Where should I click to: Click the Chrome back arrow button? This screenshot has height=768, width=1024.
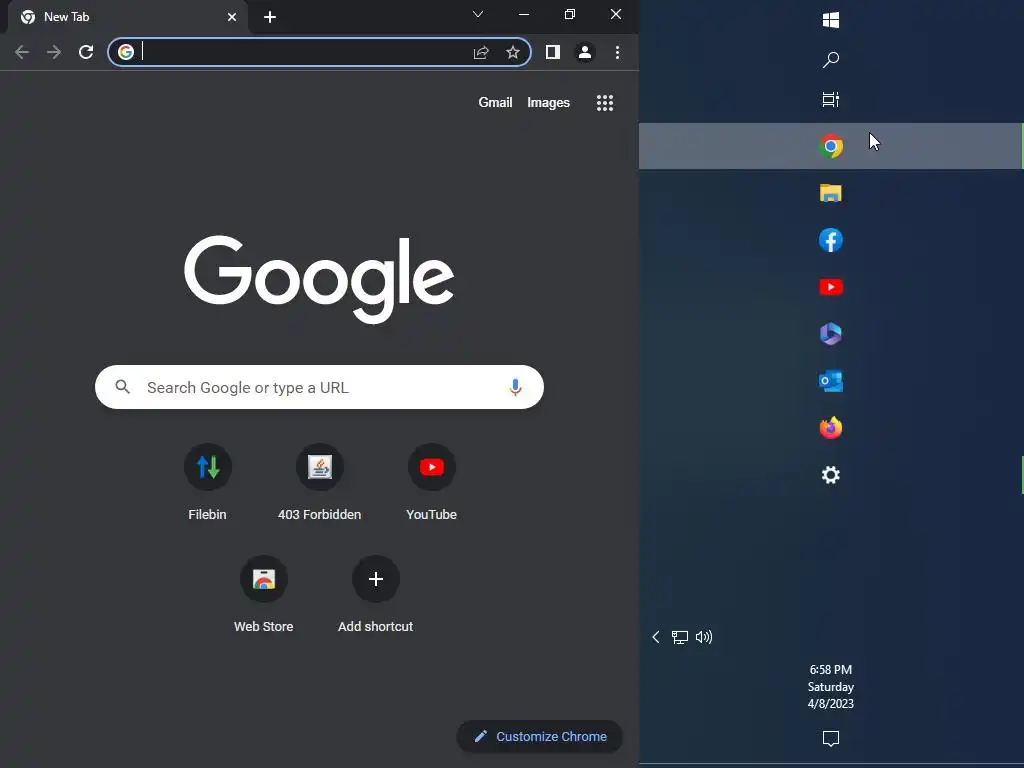click(x=22, y=52)
